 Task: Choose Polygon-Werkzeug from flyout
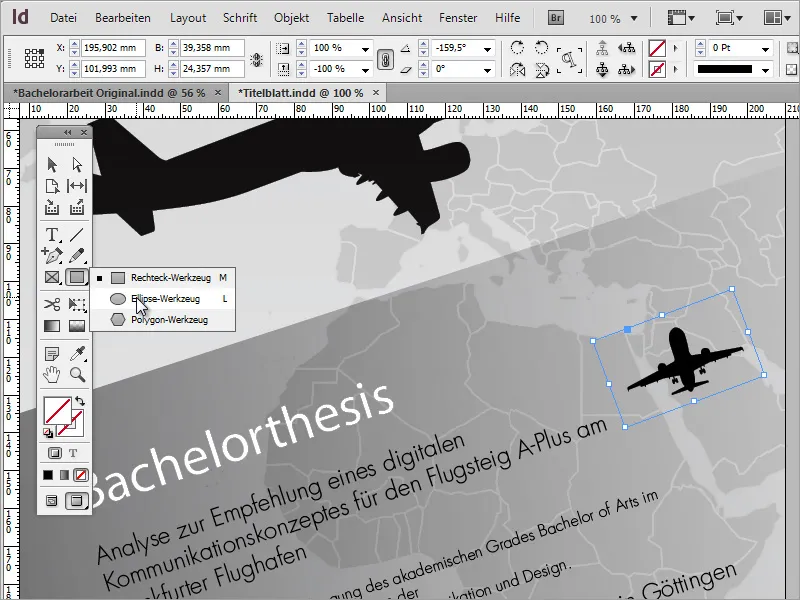click(163, 320)
